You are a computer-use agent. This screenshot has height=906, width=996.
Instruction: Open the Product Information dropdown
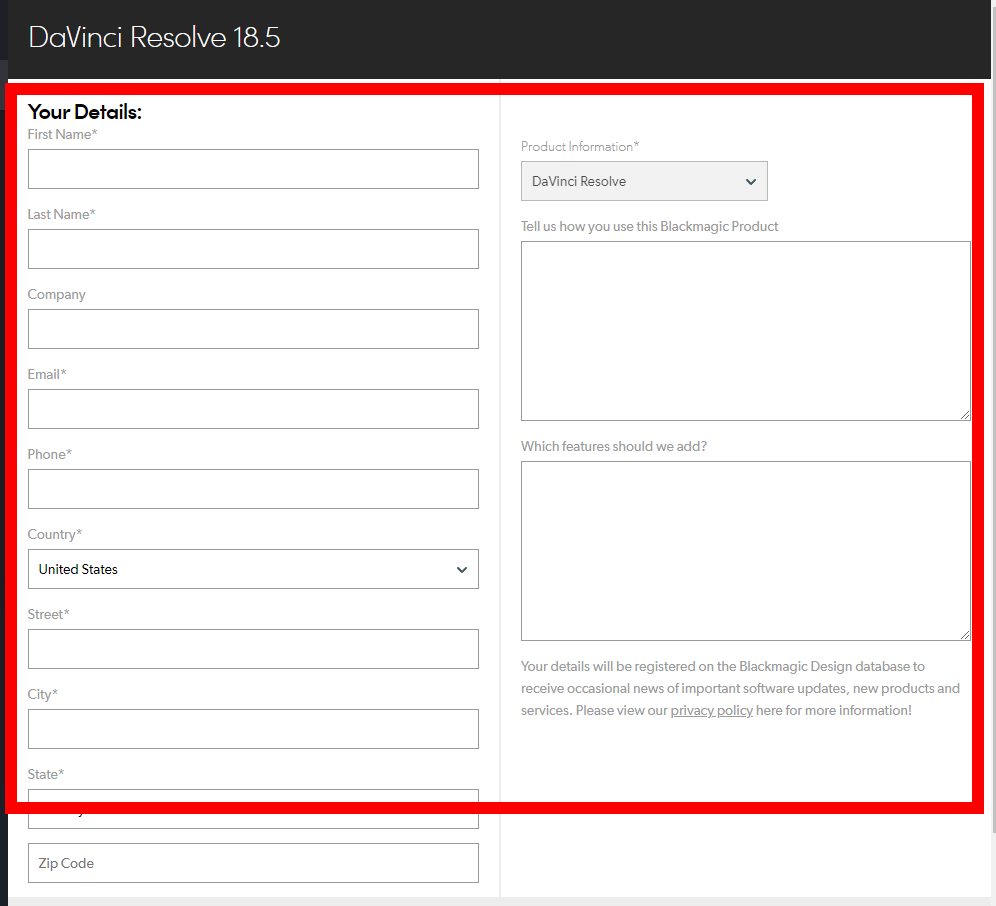pyautogui.click(x=644, y=181)
